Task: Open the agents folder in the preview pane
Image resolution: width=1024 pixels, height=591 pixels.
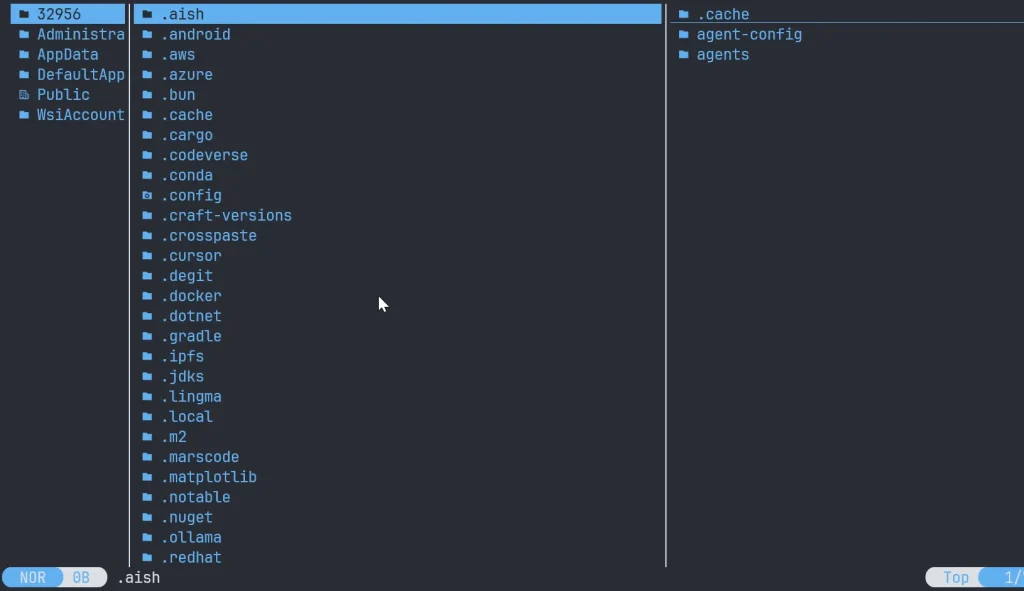Action: point(722,55)
